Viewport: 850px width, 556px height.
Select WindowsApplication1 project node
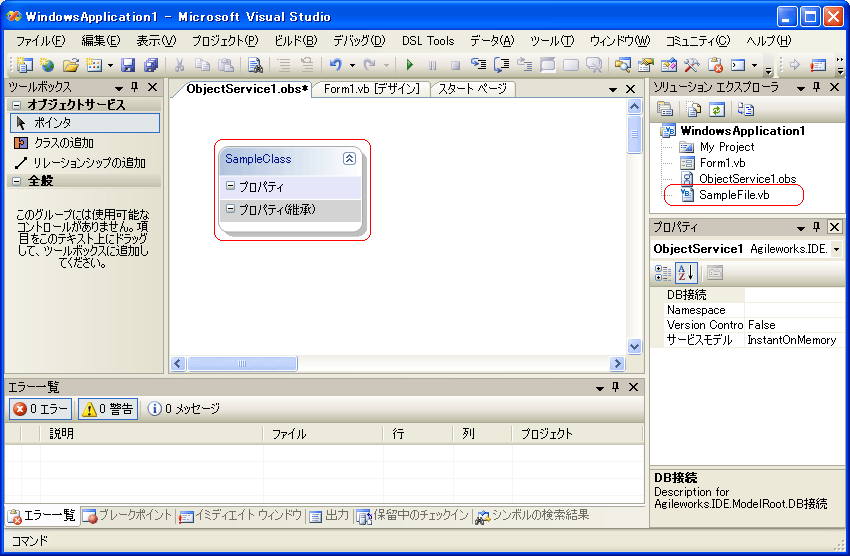pos(742,131)
